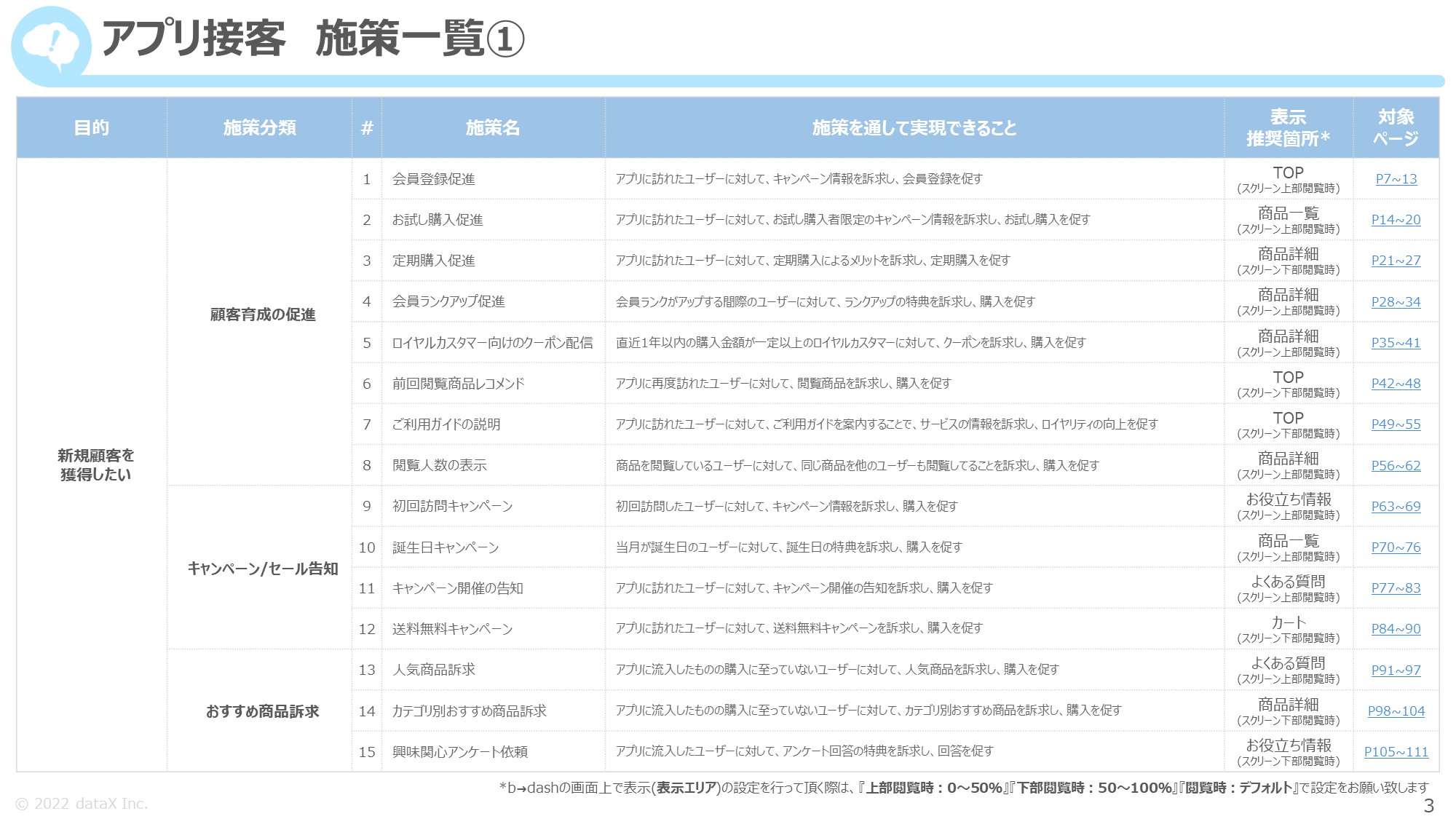Open the P105~111 link
Screen dimensions: 1456x819
point(1396,751)
